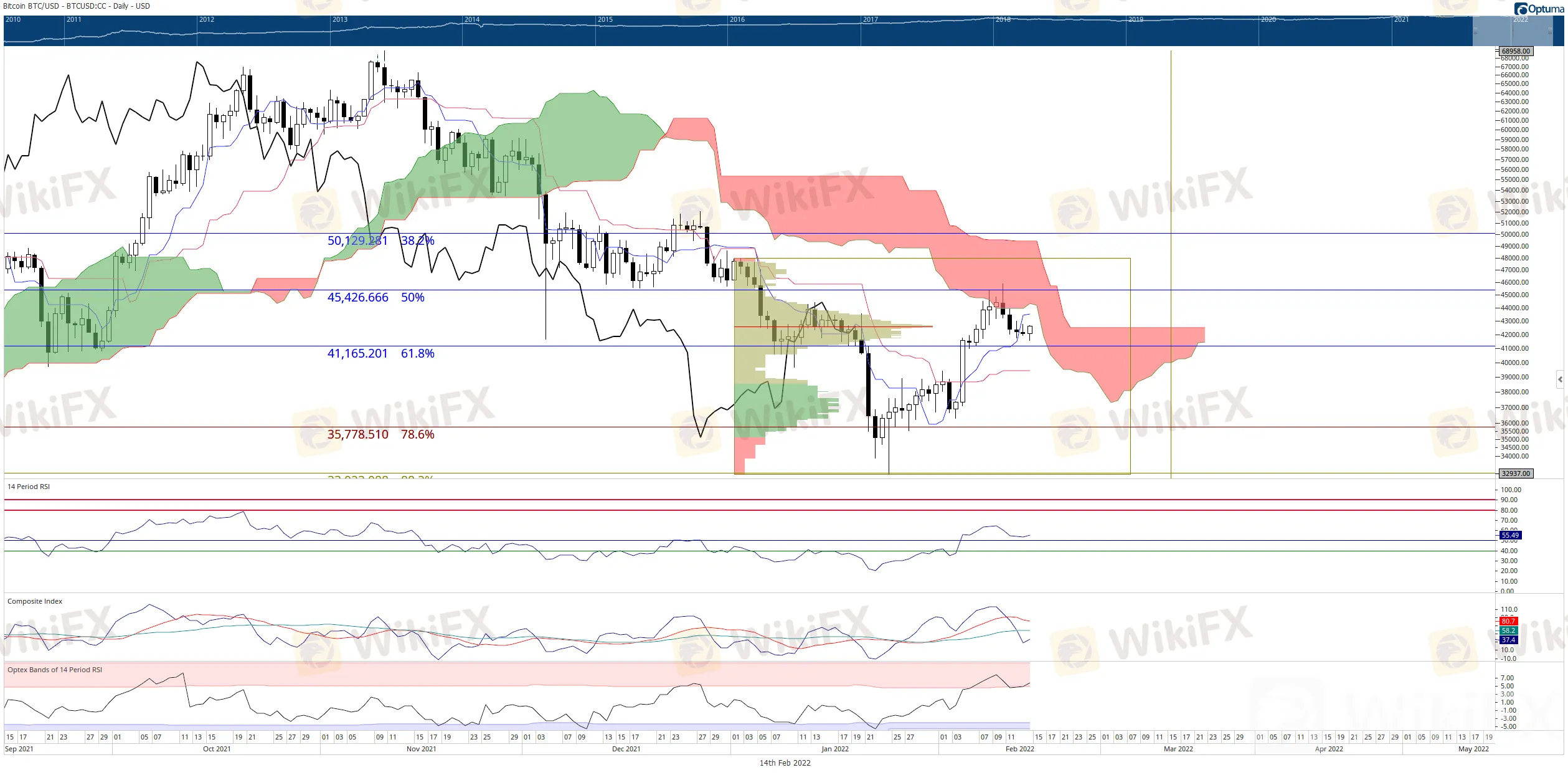Click the Bitcoin BTC/USD chart title
1568x775 pixels.
77,6
